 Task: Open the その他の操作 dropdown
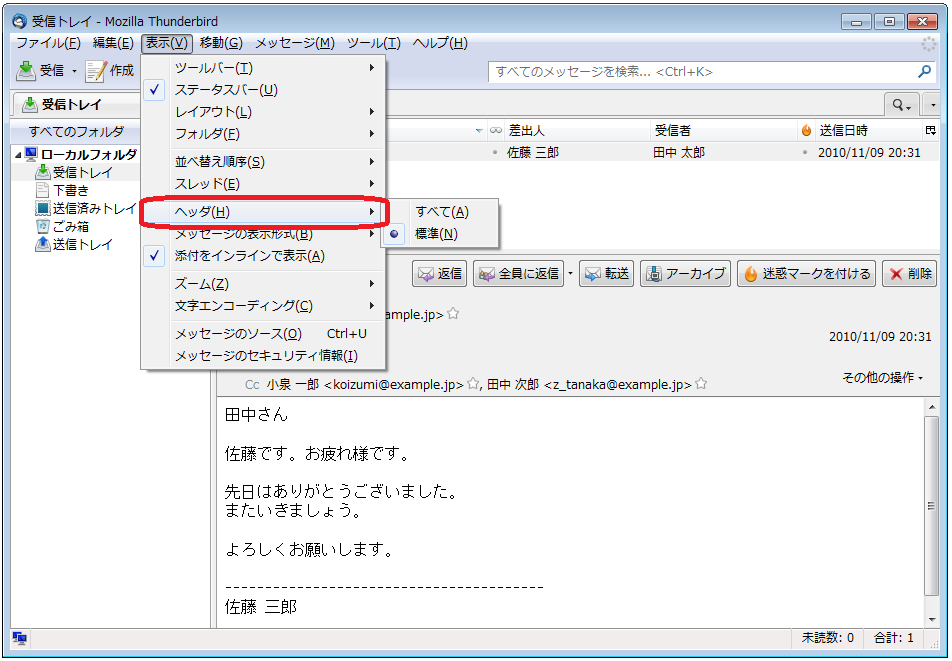click(882, 378)
